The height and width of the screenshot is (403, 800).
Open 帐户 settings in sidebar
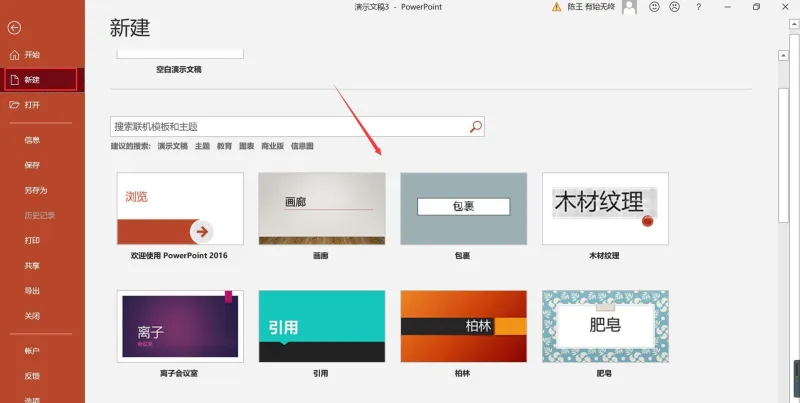click(32, 351)
